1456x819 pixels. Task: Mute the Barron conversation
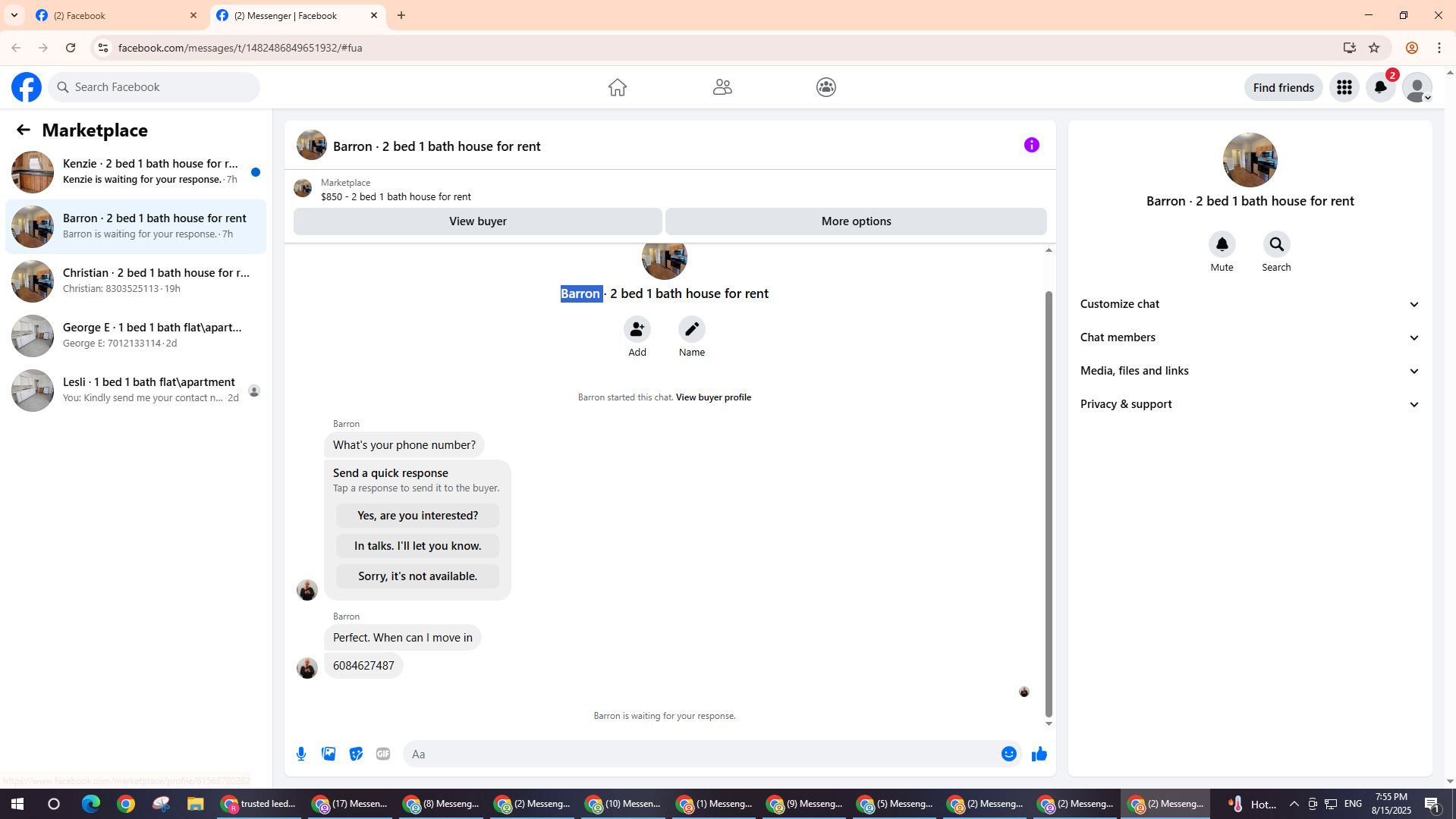1222,244
